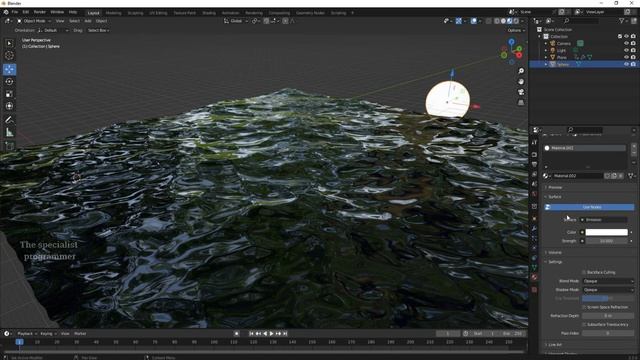Open the Tool properties tab

(x=534, y=142)
